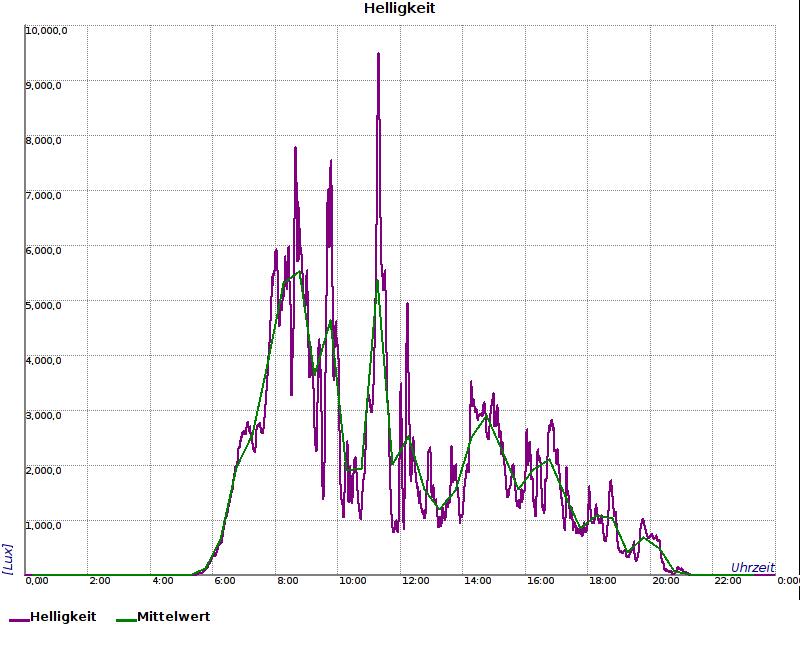The image size is (800, 650).
Task: Click the 10:00 time tick label
Action: 353,581
